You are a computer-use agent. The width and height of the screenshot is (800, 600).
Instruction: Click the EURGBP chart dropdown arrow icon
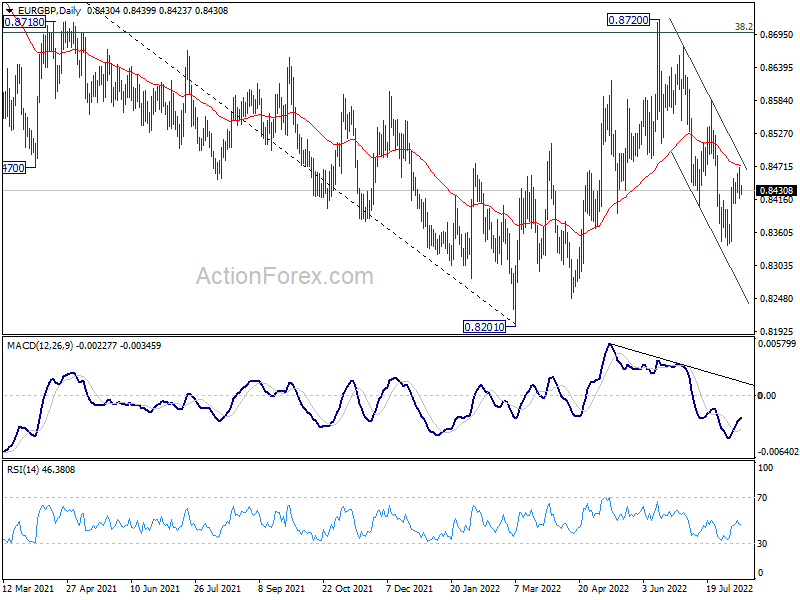pyautogui.click(x=10, y=10)
